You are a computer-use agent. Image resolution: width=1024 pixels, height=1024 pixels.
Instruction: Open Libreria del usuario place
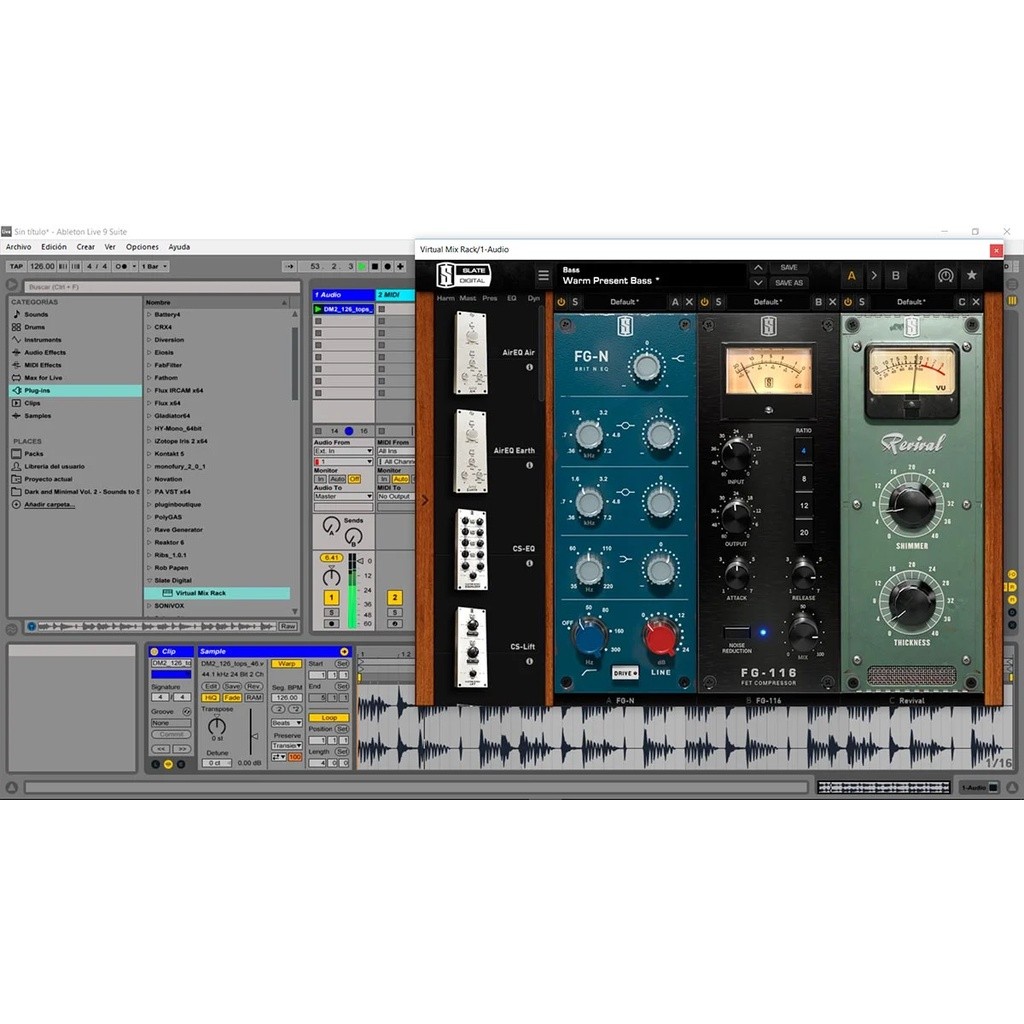coord(54,466)
